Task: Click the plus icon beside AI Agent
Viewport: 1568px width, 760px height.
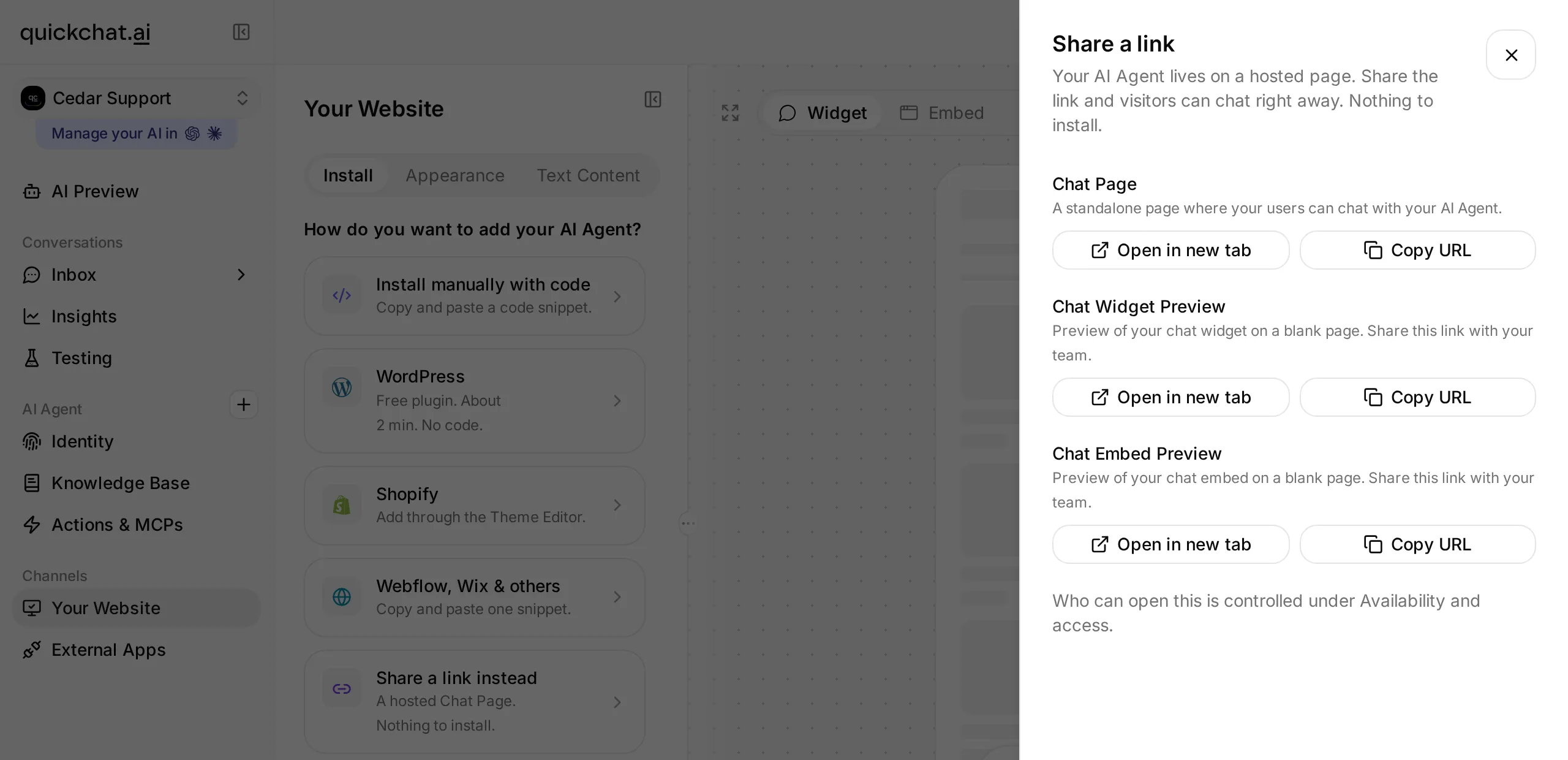Action: (x=244, y=405)
